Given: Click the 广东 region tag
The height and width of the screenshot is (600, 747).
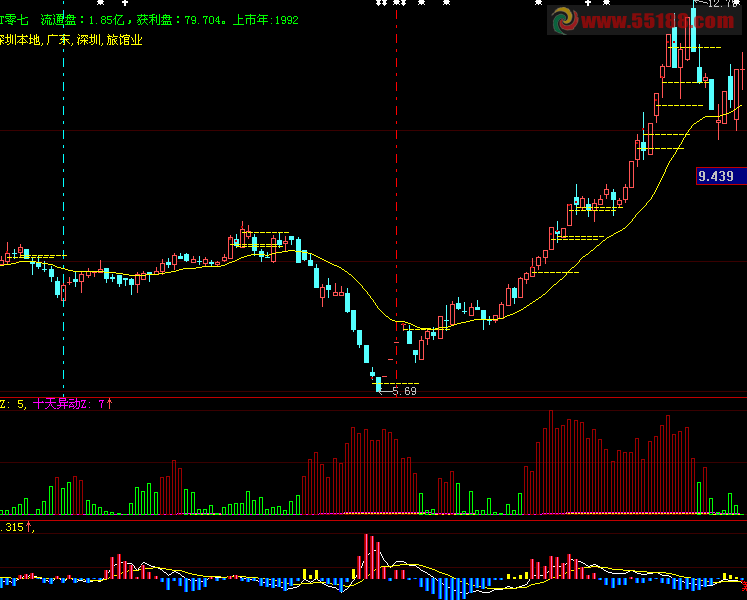Looking at the screenshot, I should (58, 40).
